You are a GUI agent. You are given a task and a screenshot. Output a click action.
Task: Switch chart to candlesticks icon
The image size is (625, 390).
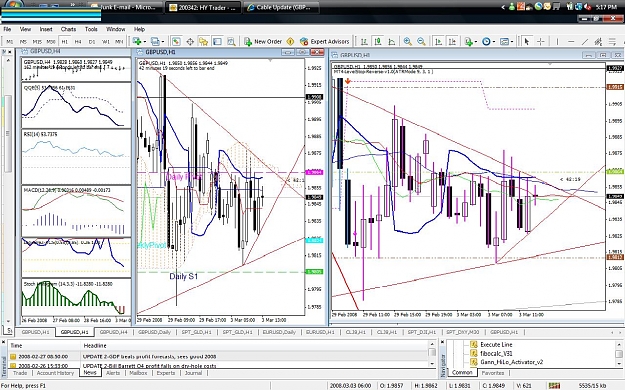click(x=378, y=41)
